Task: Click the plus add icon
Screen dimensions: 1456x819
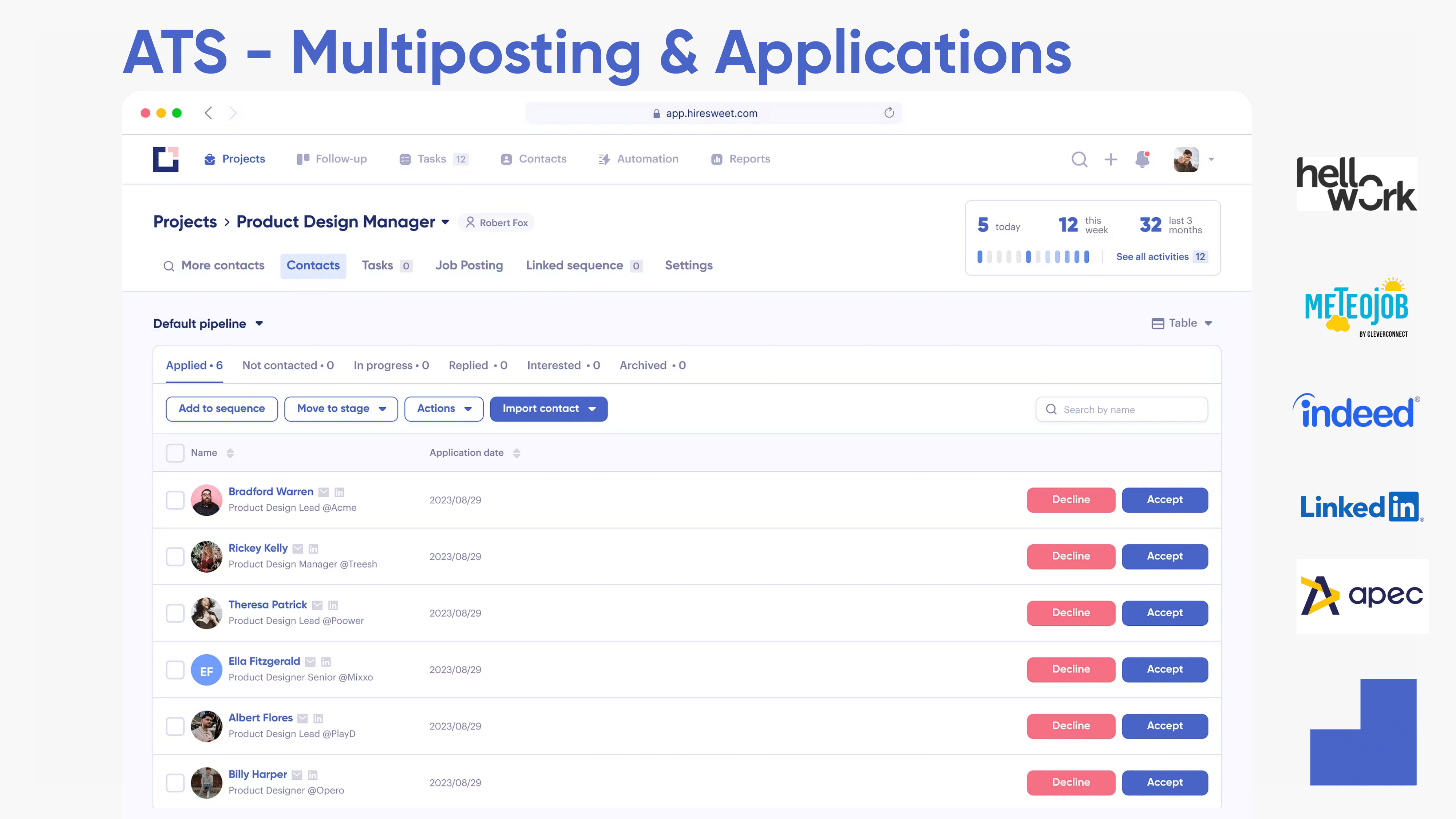Action: [1111, 159]
